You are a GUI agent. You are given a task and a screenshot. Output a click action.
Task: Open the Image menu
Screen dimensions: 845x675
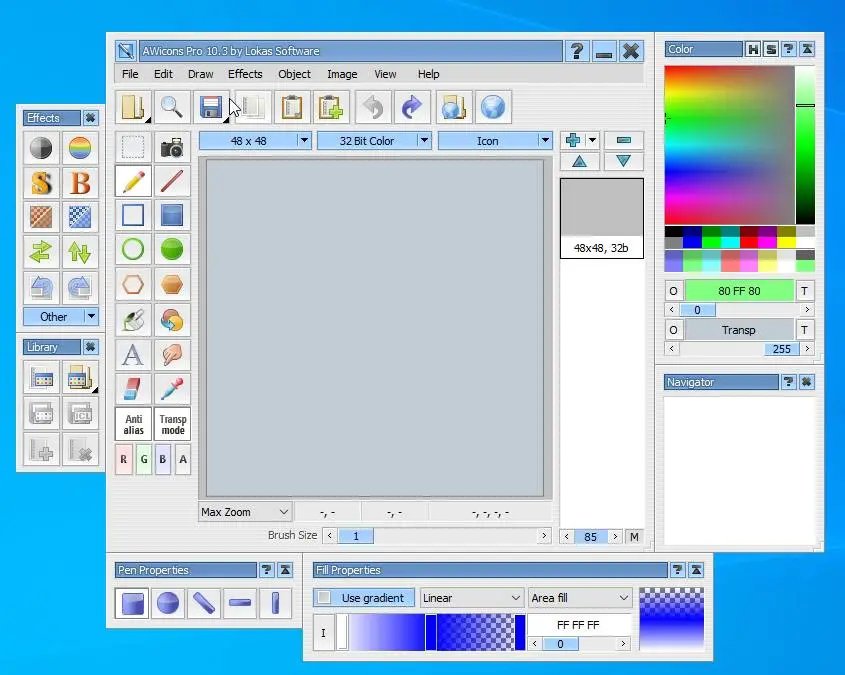coord(342,74)
